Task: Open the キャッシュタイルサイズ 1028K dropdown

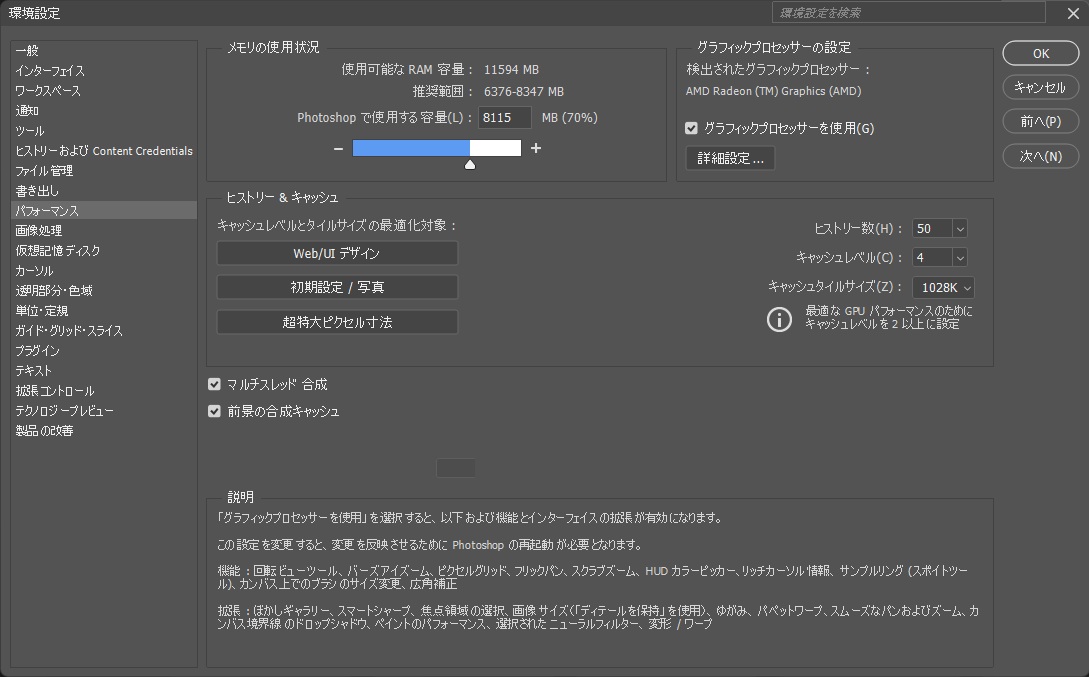Action: (943, 287)
